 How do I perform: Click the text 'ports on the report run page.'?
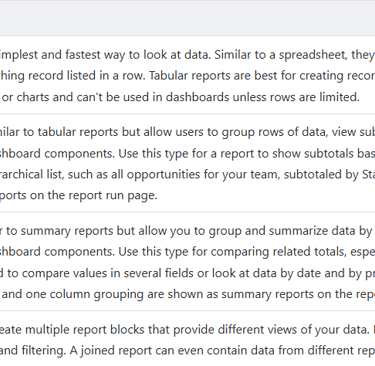click(79, 195)
